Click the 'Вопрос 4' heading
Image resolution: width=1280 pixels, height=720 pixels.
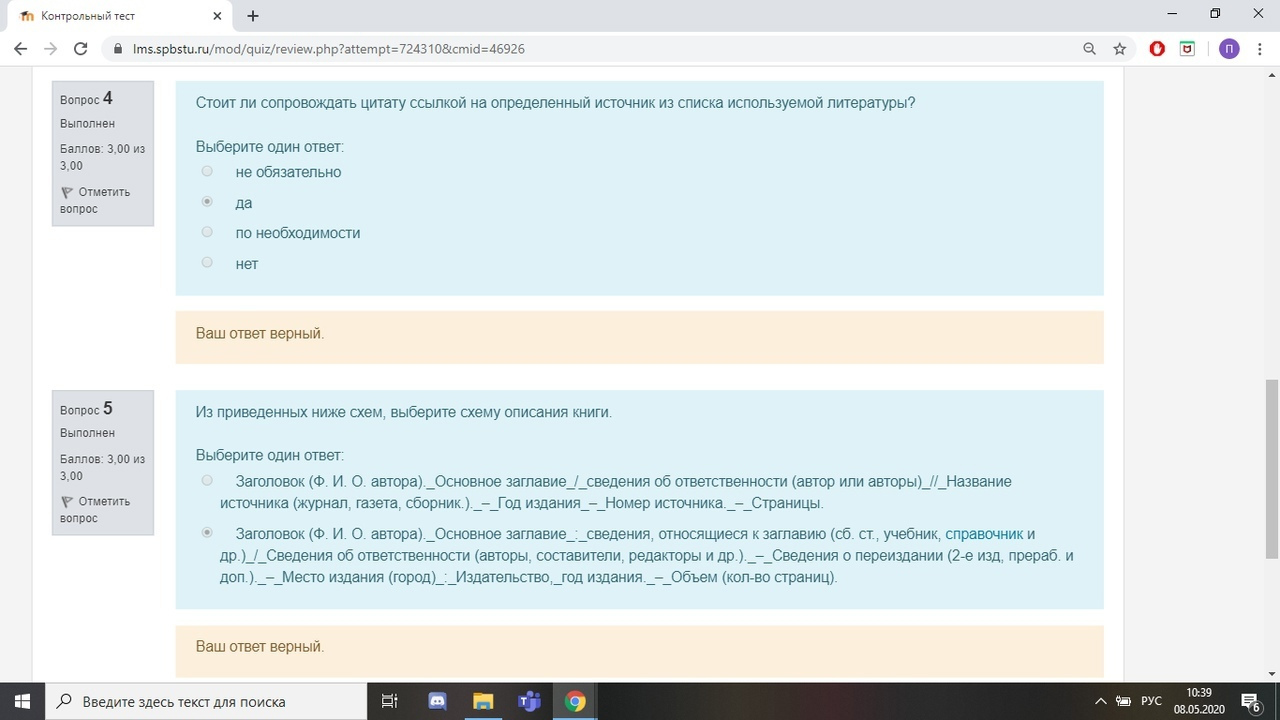point(86,98)
